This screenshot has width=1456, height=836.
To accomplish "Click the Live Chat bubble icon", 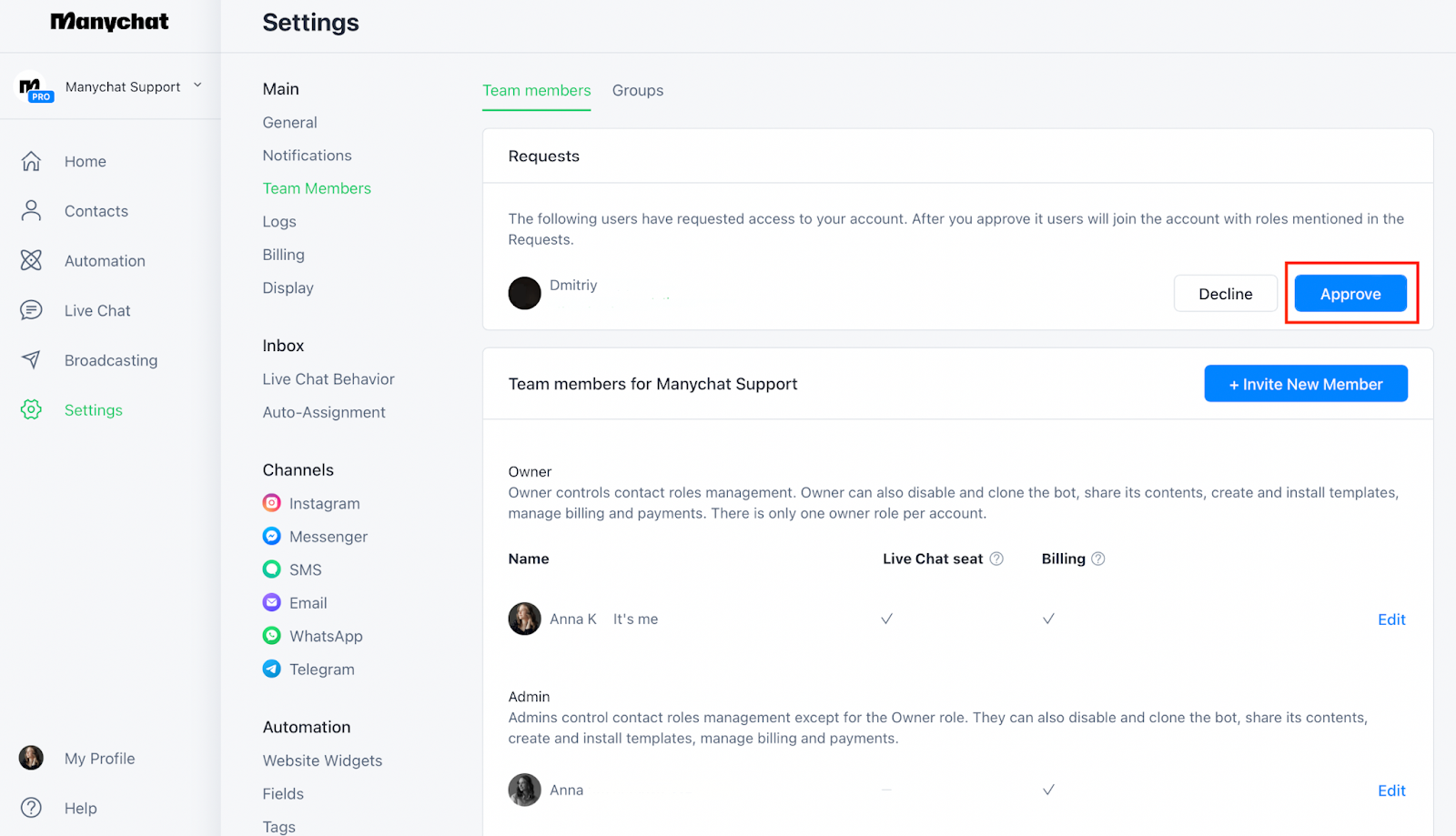I will point(31,310).
